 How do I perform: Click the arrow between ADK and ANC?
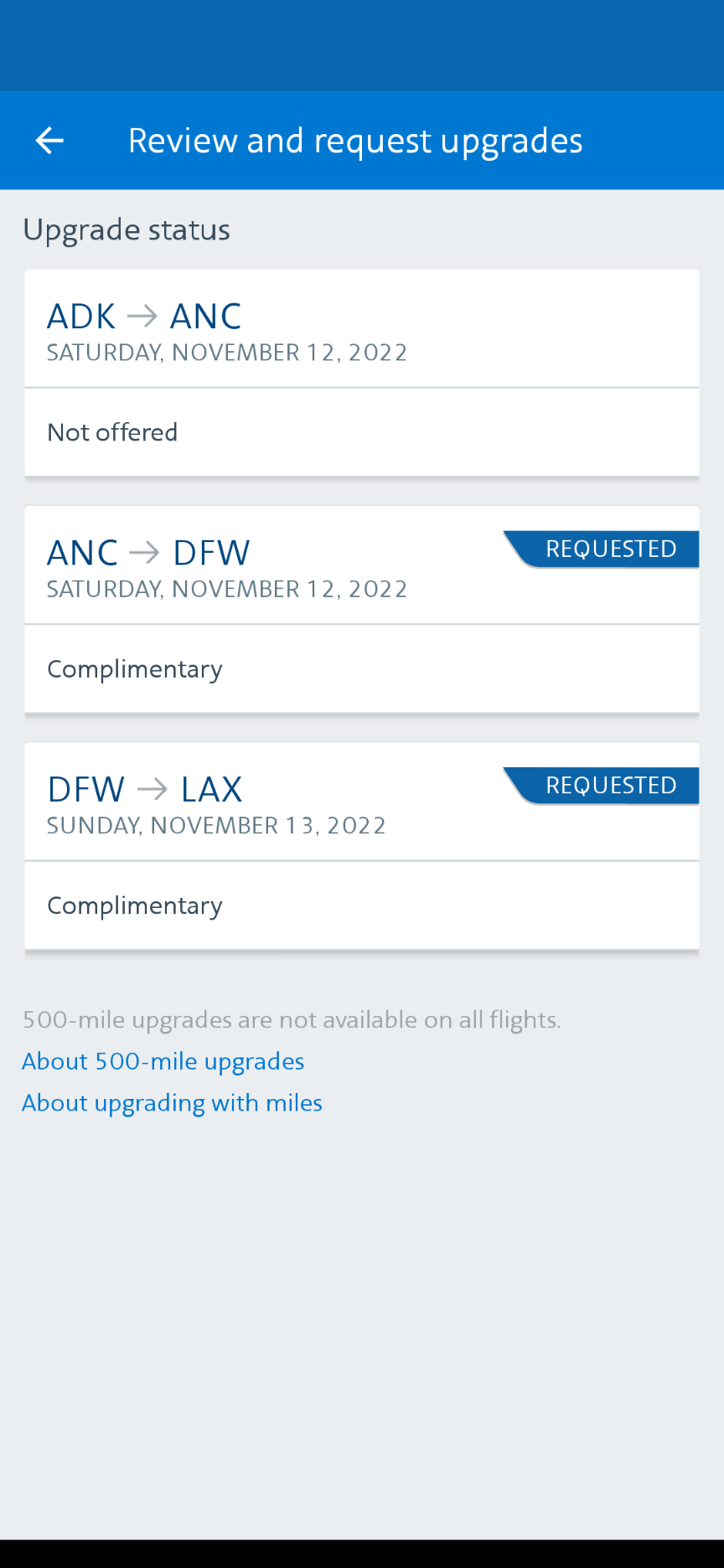(142, 317)
